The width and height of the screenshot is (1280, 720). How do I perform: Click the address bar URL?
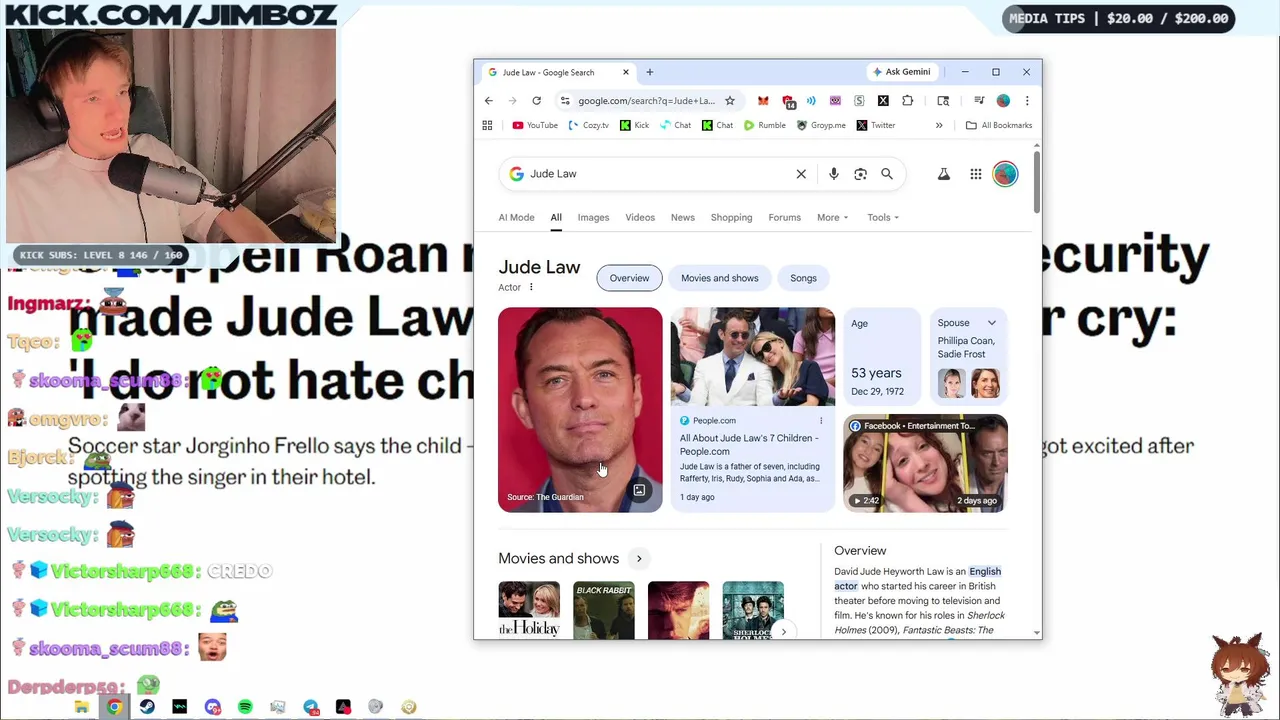click(x=646, y=101)
